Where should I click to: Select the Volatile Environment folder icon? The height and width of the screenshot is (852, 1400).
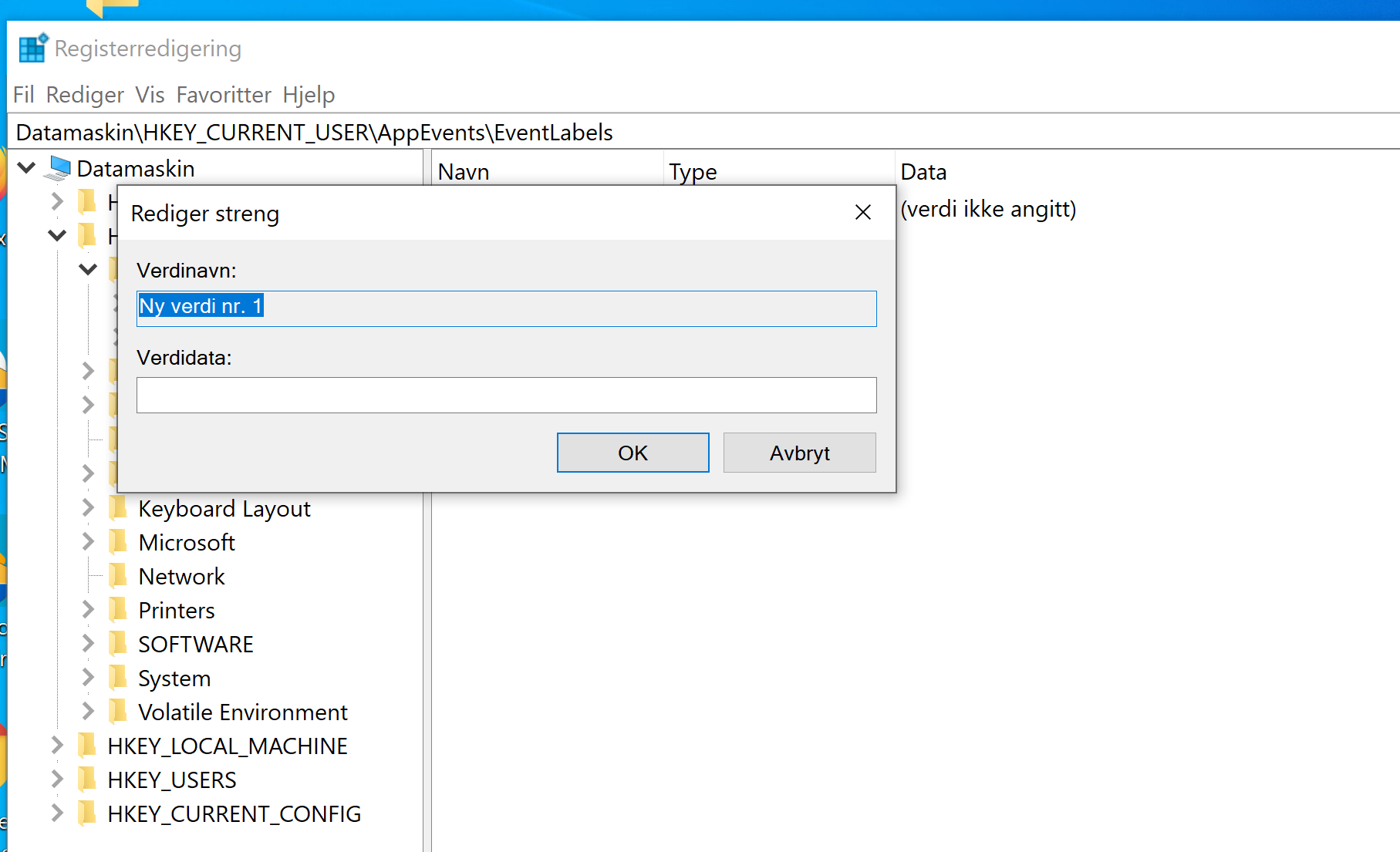click(120, 712)
